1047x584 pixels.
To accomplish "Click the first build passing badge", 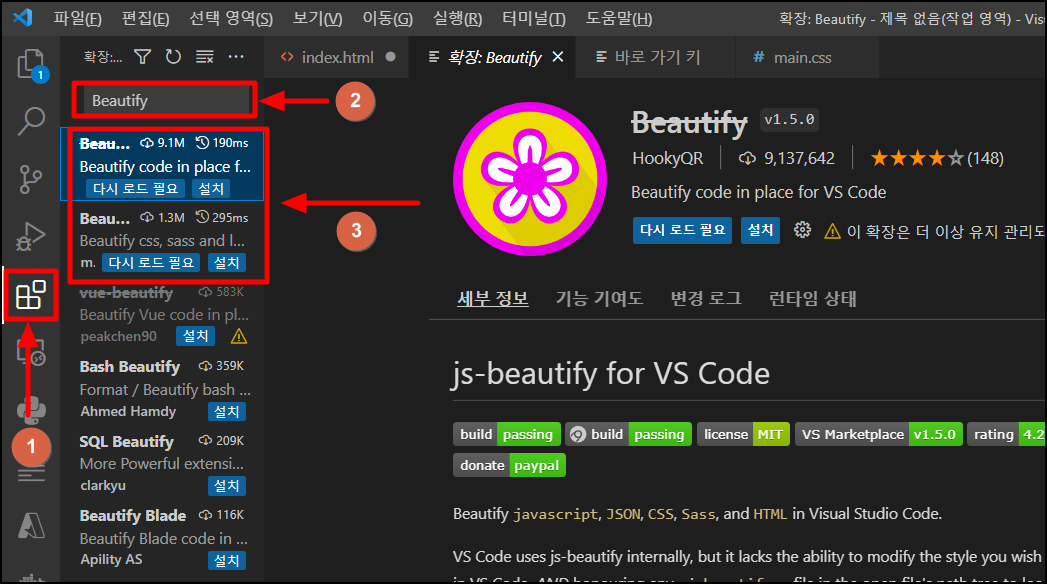I will click(507, 434).
